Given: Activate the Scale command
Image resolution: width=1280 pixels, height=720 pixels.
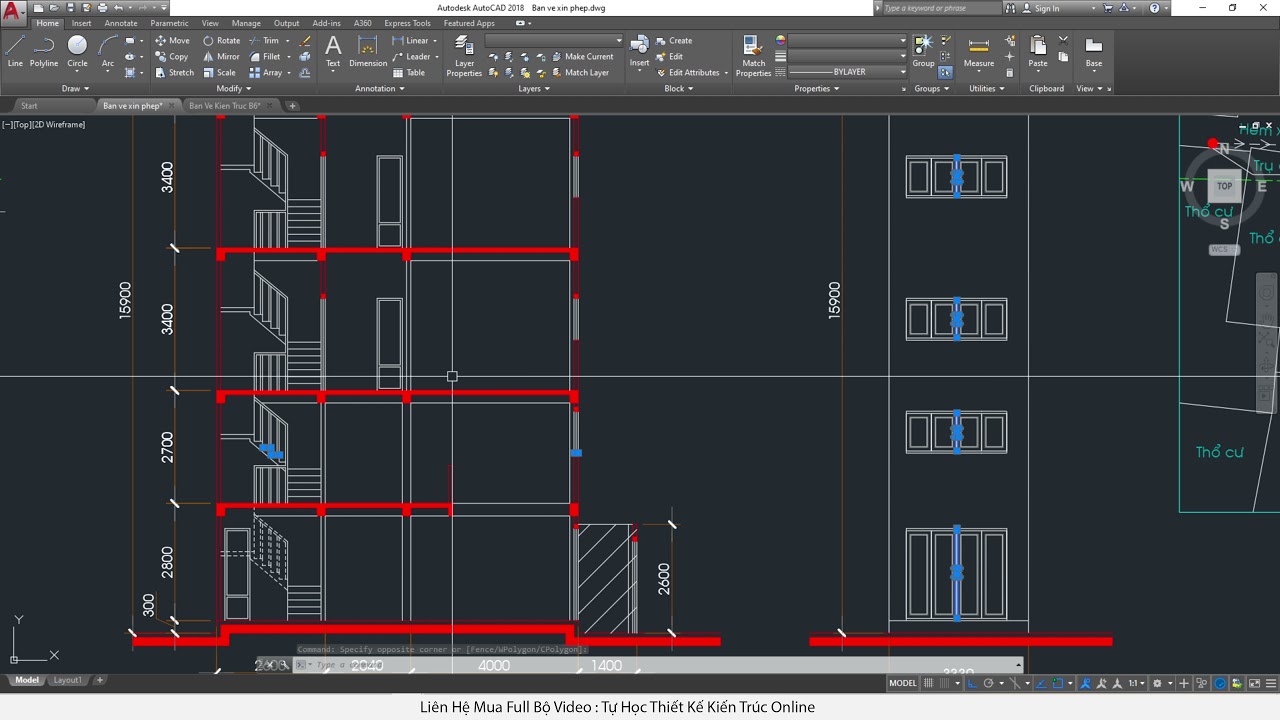Looking at the screenshot, I should click(x=219, y=73).
